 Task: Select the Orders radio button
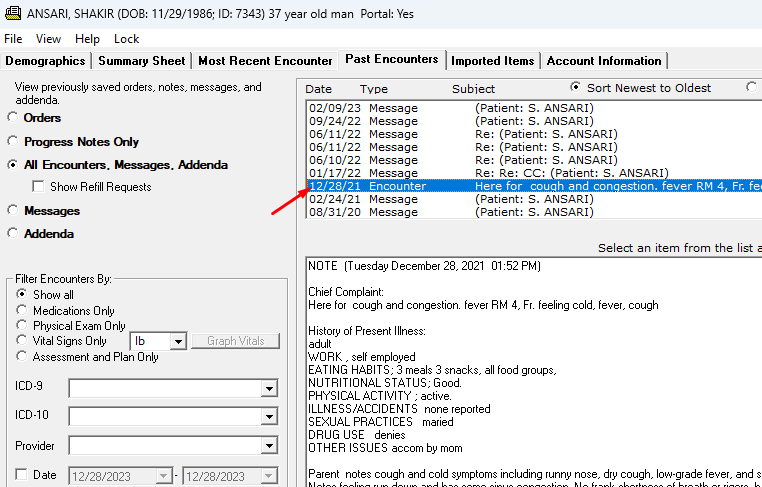click(13, 118)
